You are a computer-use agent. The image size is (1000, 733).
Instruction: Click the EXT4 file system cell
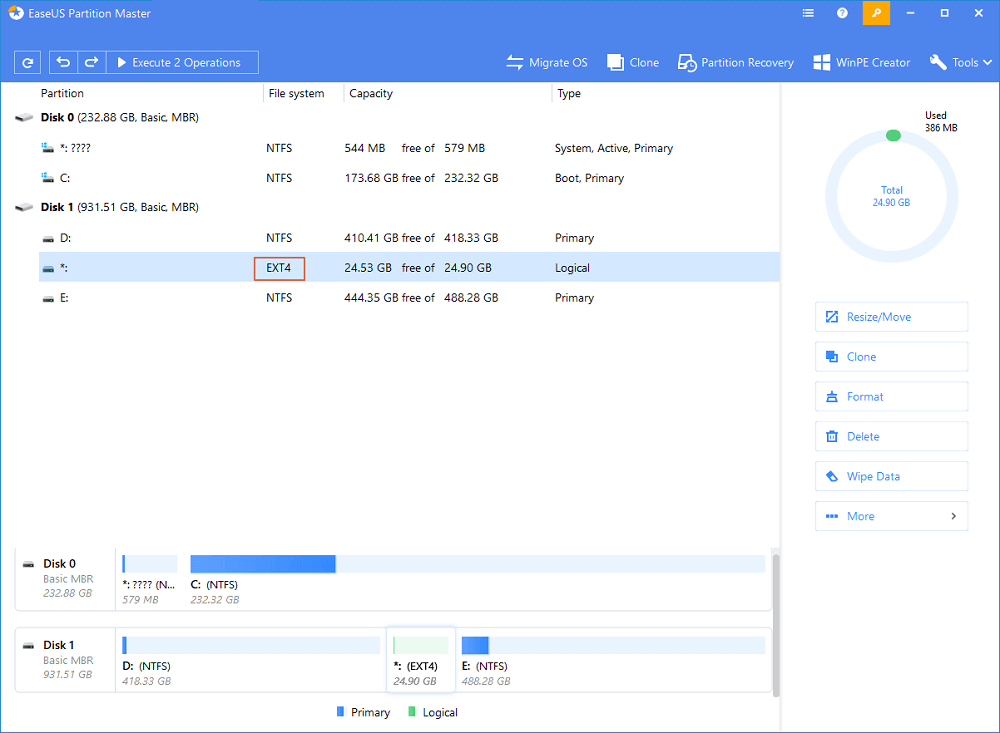pos(279,268)
